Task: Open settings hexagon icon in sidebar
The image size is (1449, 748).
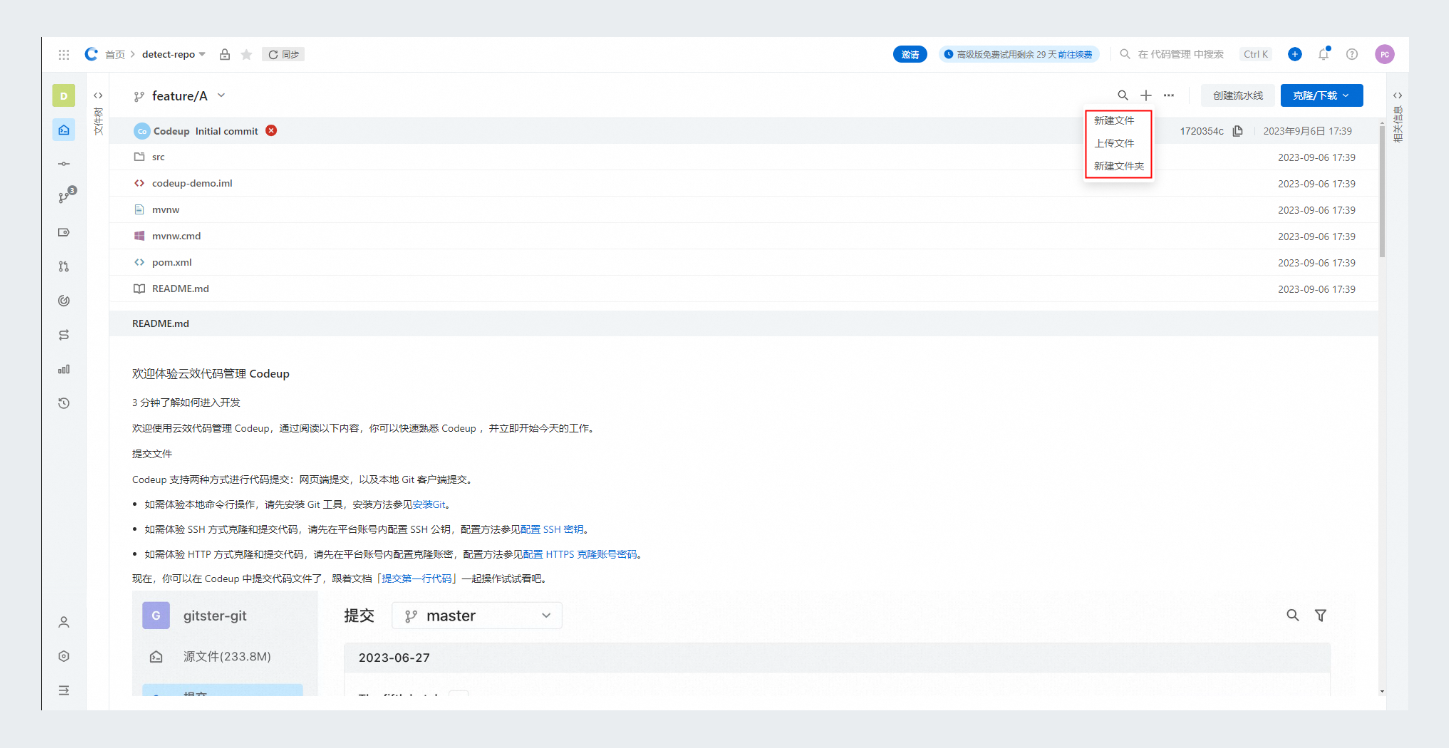Action: (64, 656)
